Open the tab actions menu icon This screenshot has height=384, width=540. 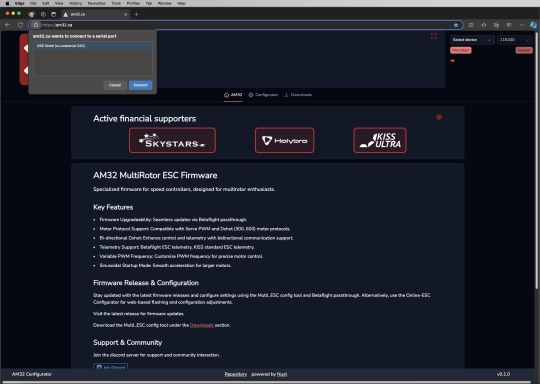tap(53, 14)
